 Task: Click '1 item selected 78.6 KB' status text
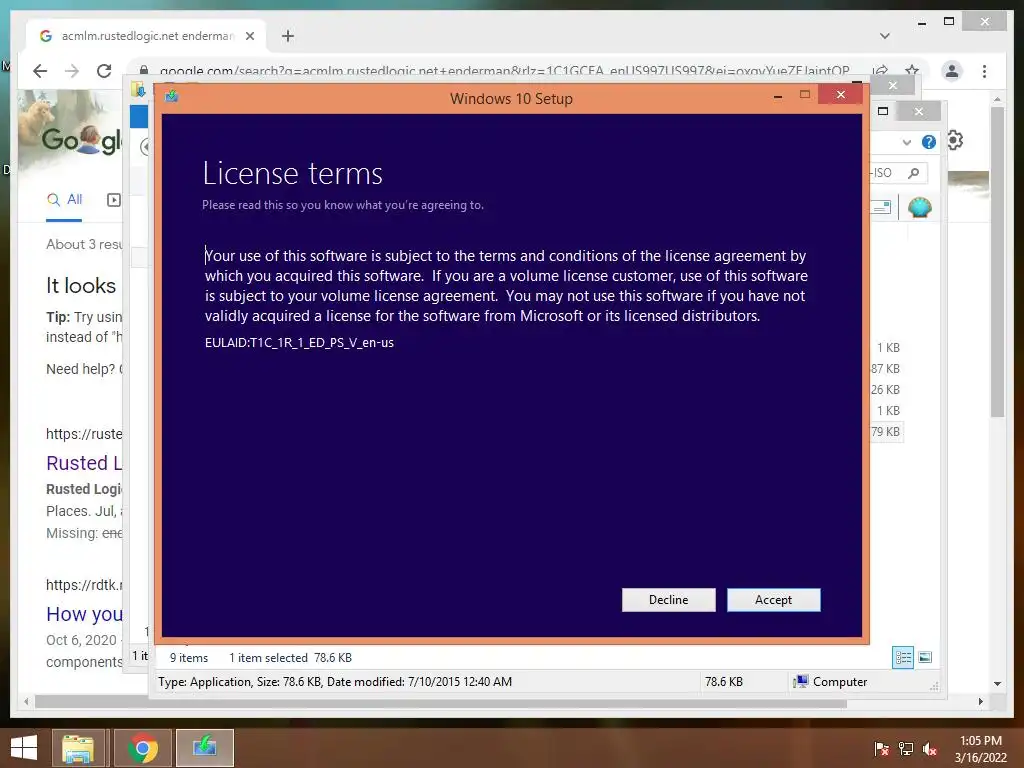(290, 658)
